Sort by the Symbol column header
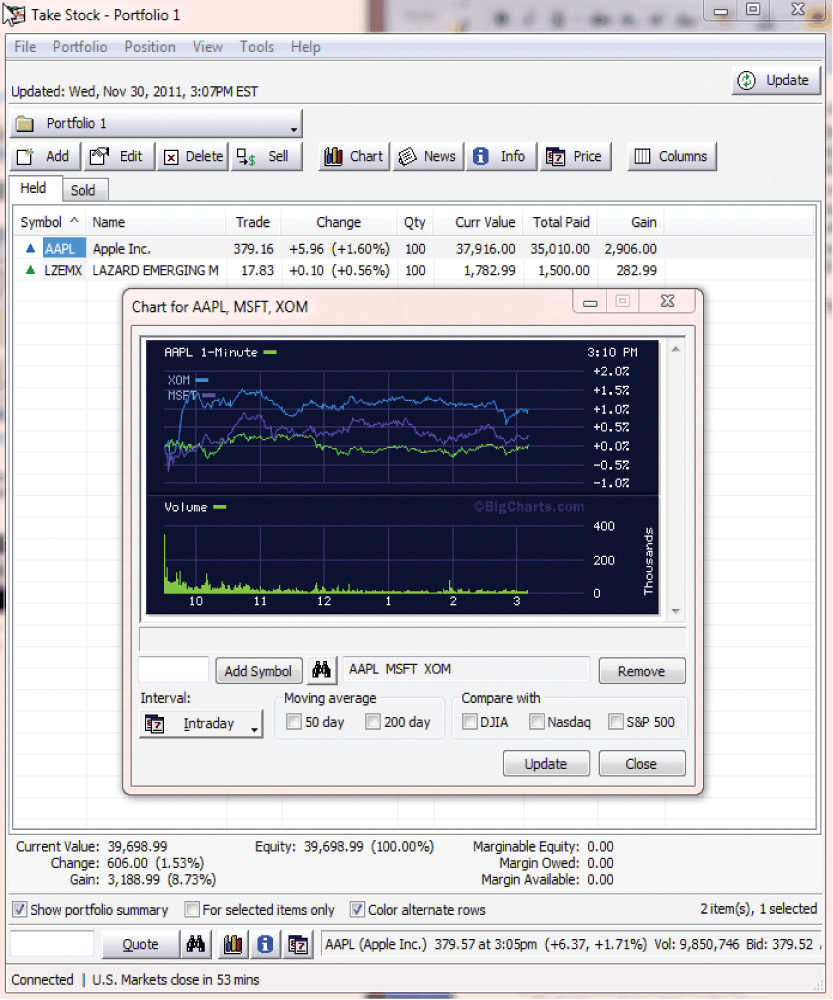 point(49,222)
